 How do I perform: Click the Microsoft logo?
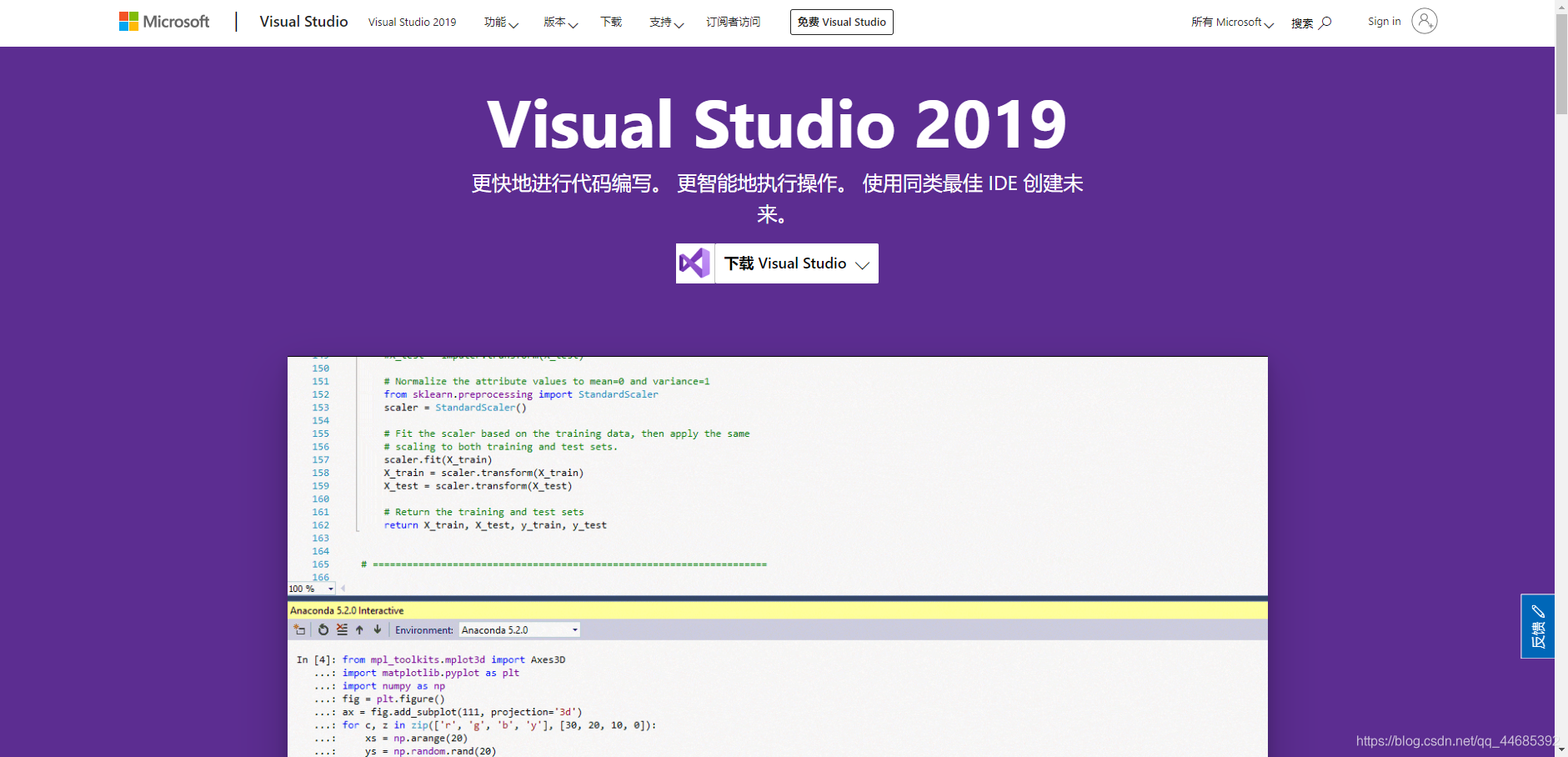pos(164,22)
